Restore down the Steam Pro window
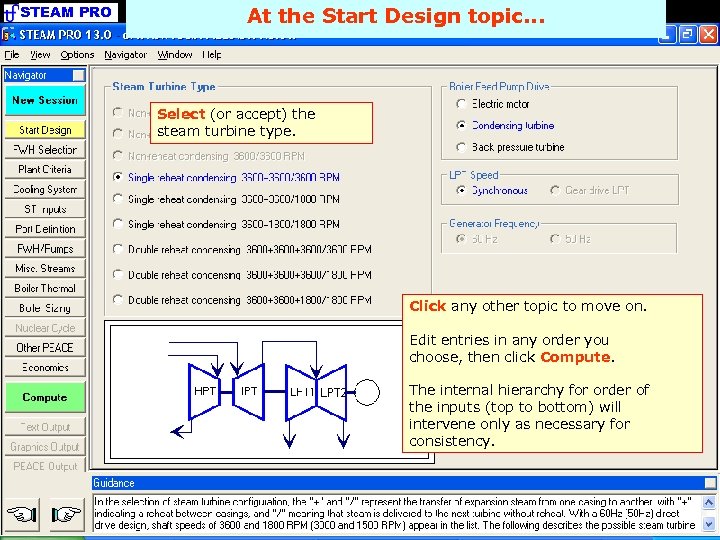 pos(687,34)
